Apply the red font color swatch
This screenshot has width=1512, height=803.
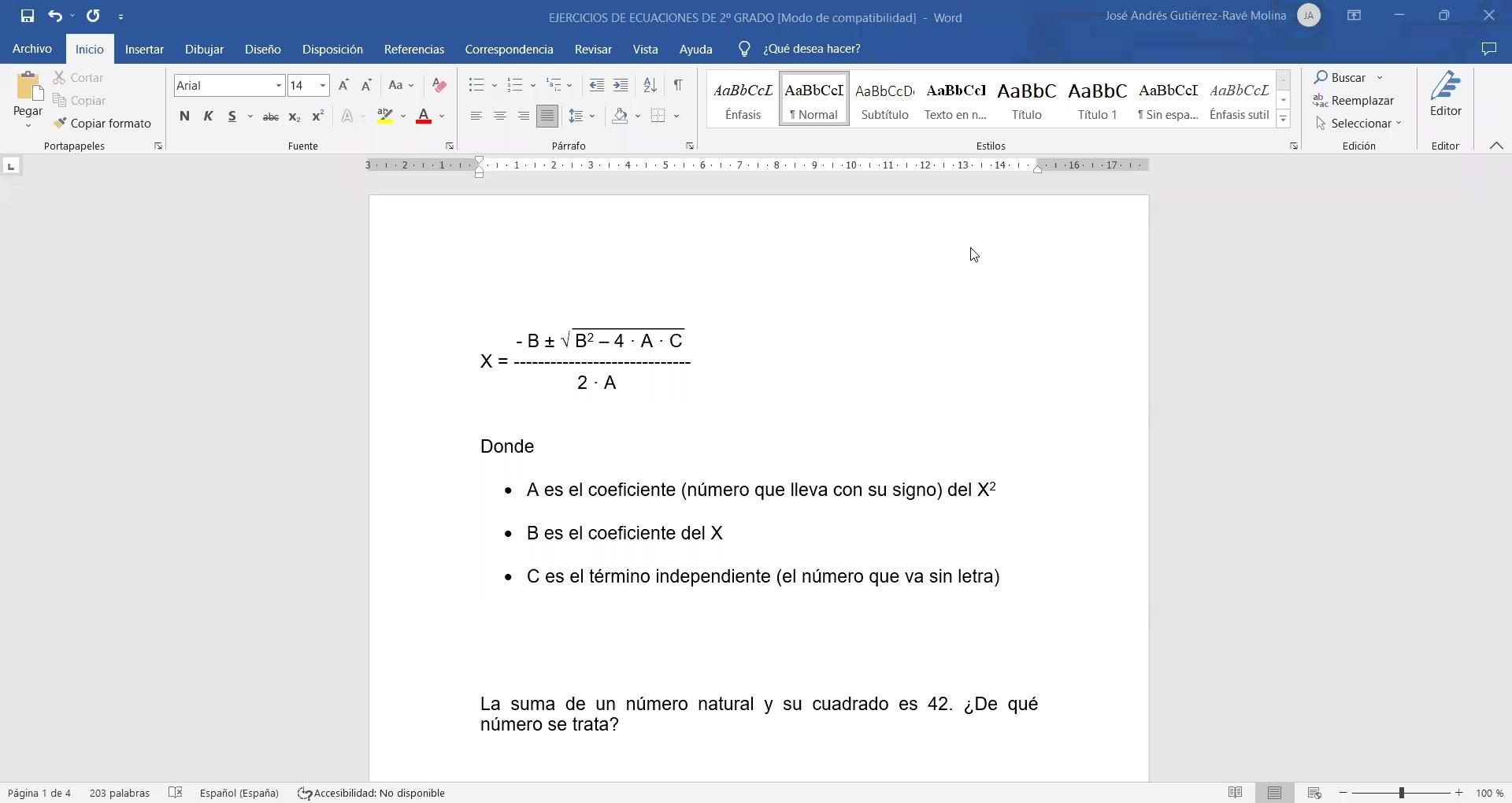[424, 117]
